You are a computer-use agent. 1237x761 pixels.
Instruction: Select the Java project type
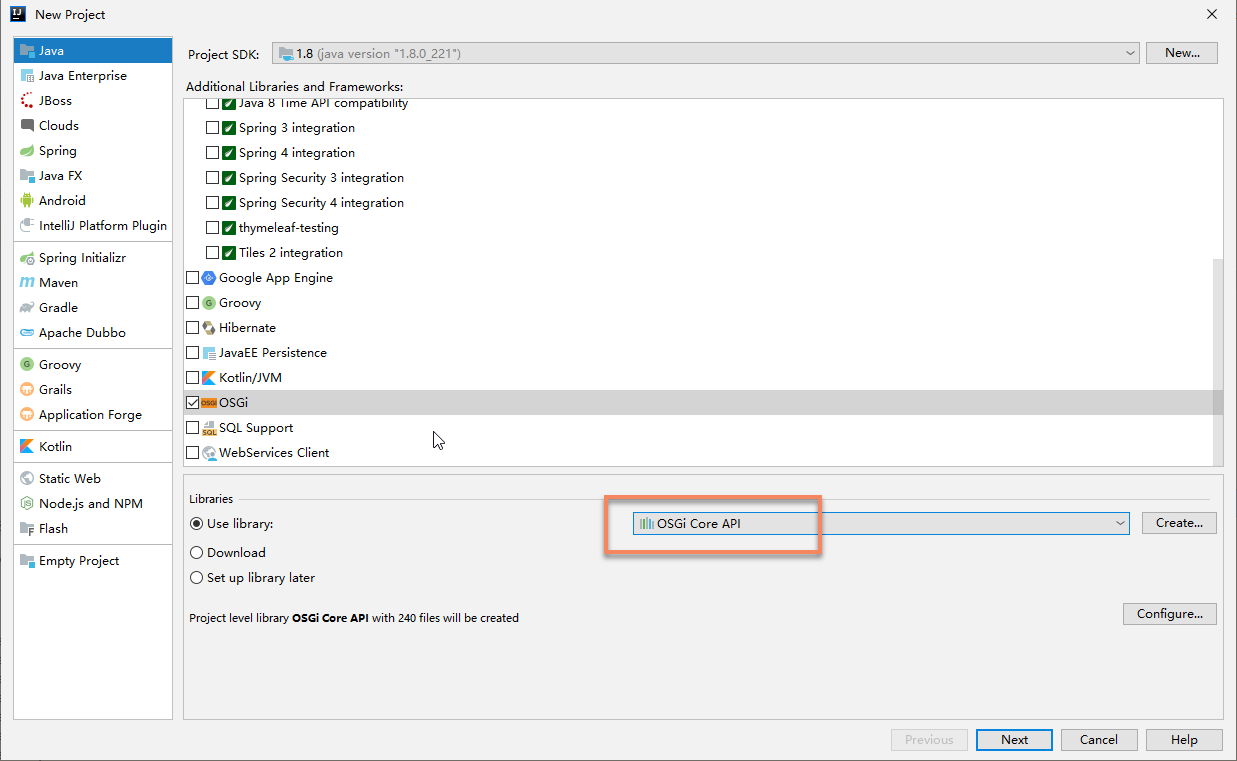pos(93,51)
